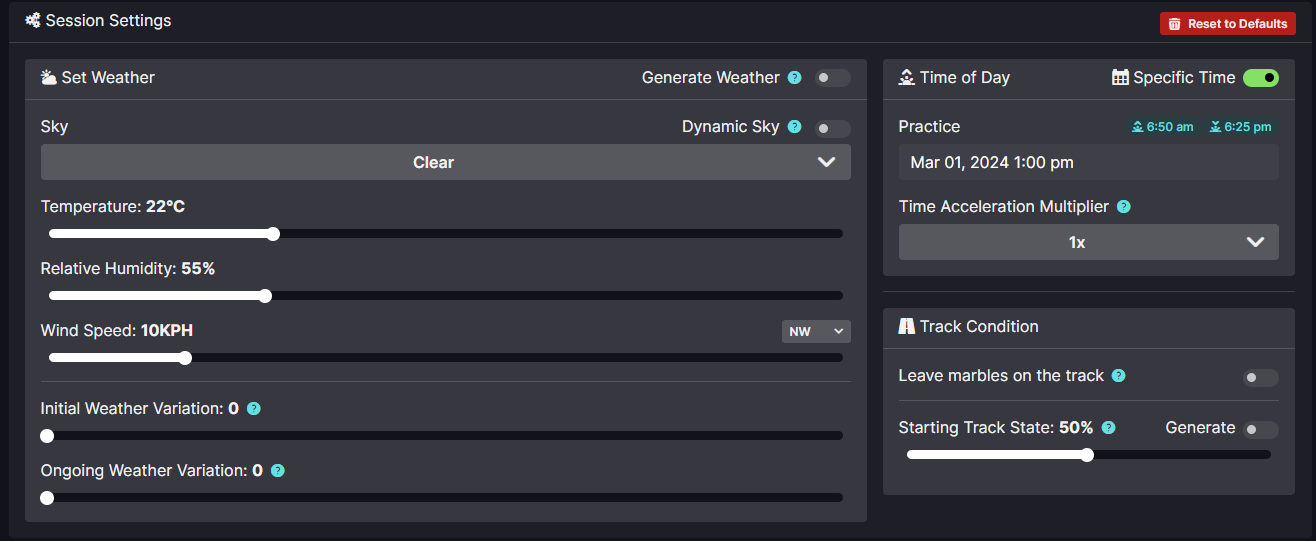Click the marbles on track help icon

pyautogui.click(x=1119, y=376)
